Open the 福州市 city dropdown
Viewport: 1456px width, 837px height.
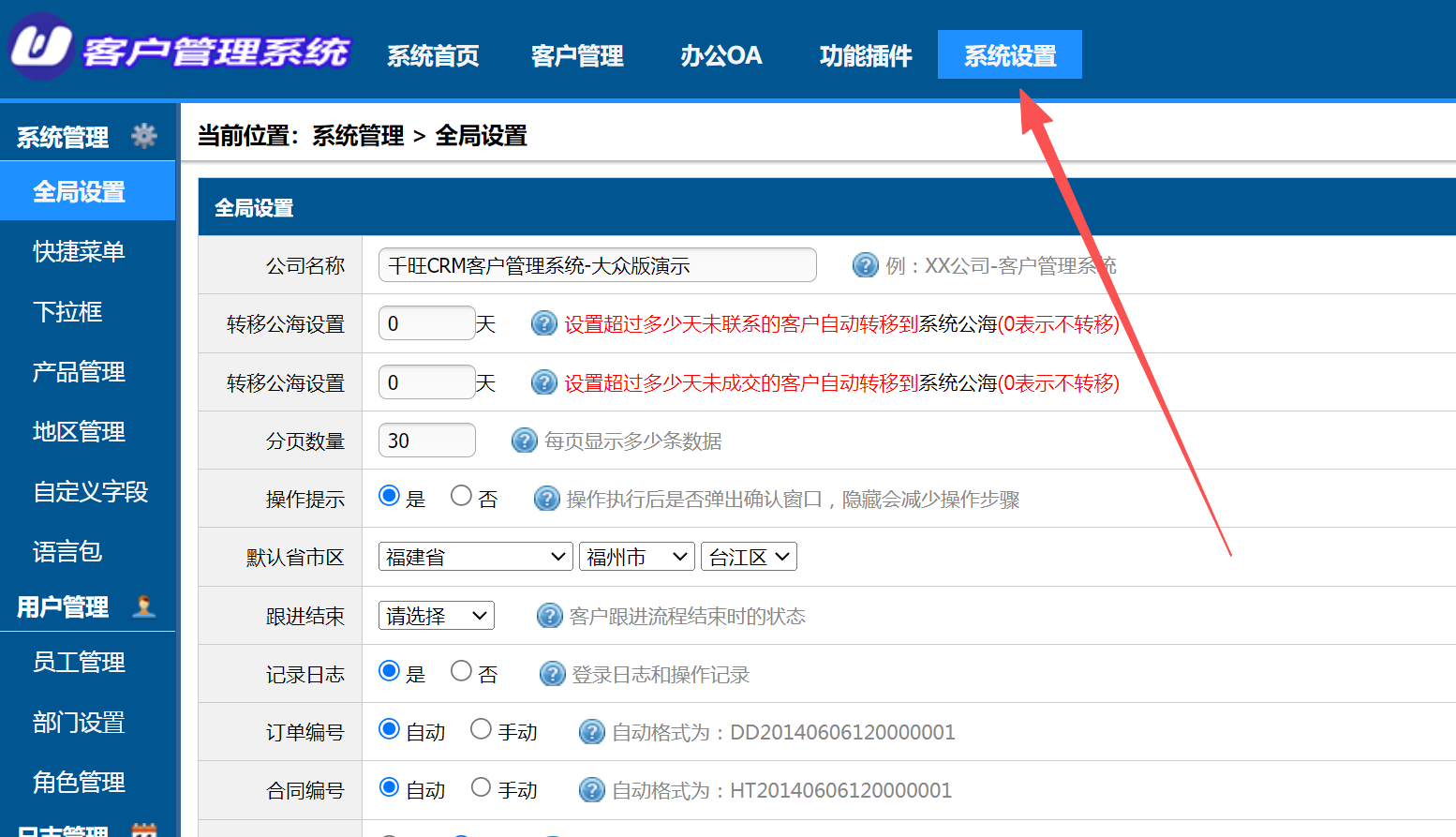click(636, 557)
